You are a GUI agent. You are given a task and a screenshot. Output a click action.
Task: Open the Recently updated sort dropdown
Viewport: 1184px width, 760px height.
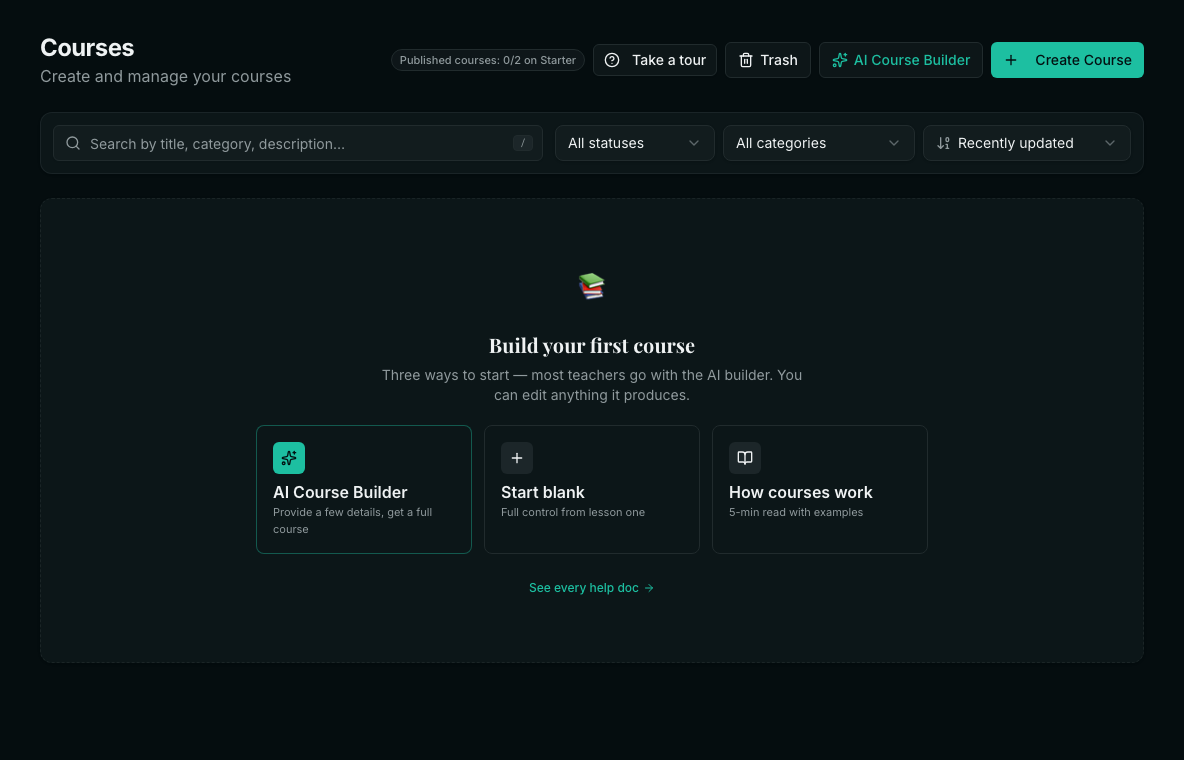tap(1027, 143)
